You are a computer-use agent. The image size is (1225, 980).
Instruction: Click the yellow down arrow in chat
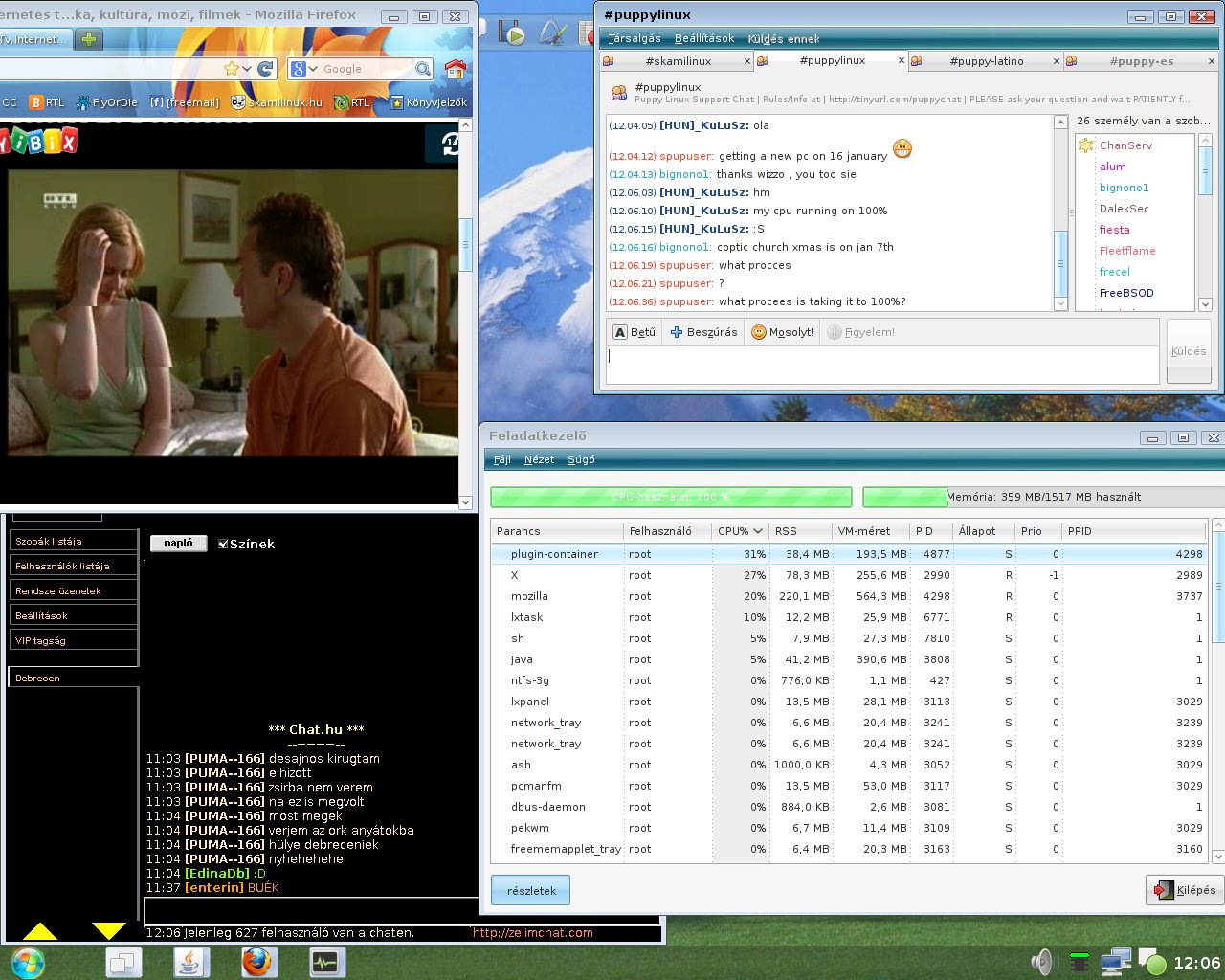click(109, 931)
